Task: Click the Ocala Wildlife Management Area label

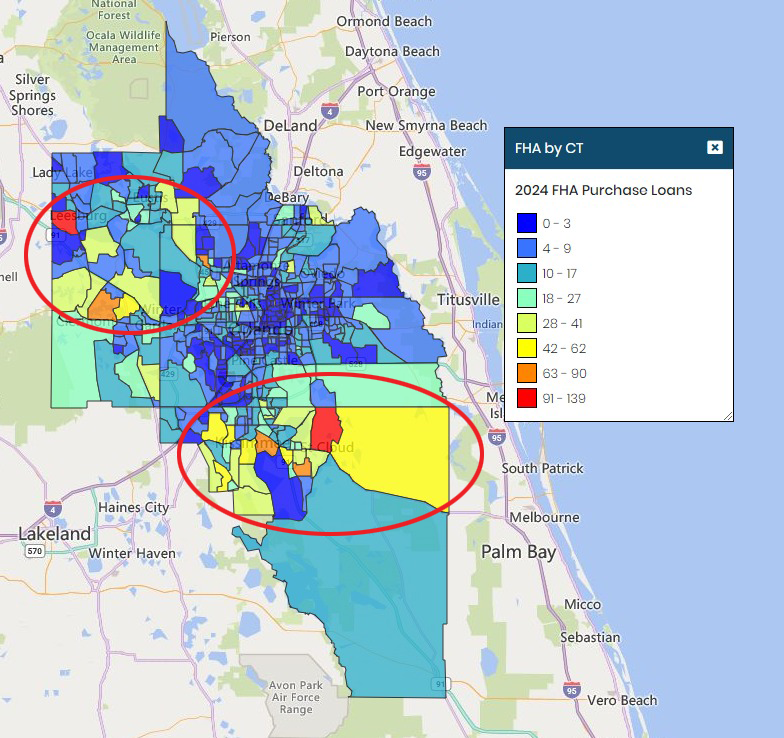Action: 124,47
